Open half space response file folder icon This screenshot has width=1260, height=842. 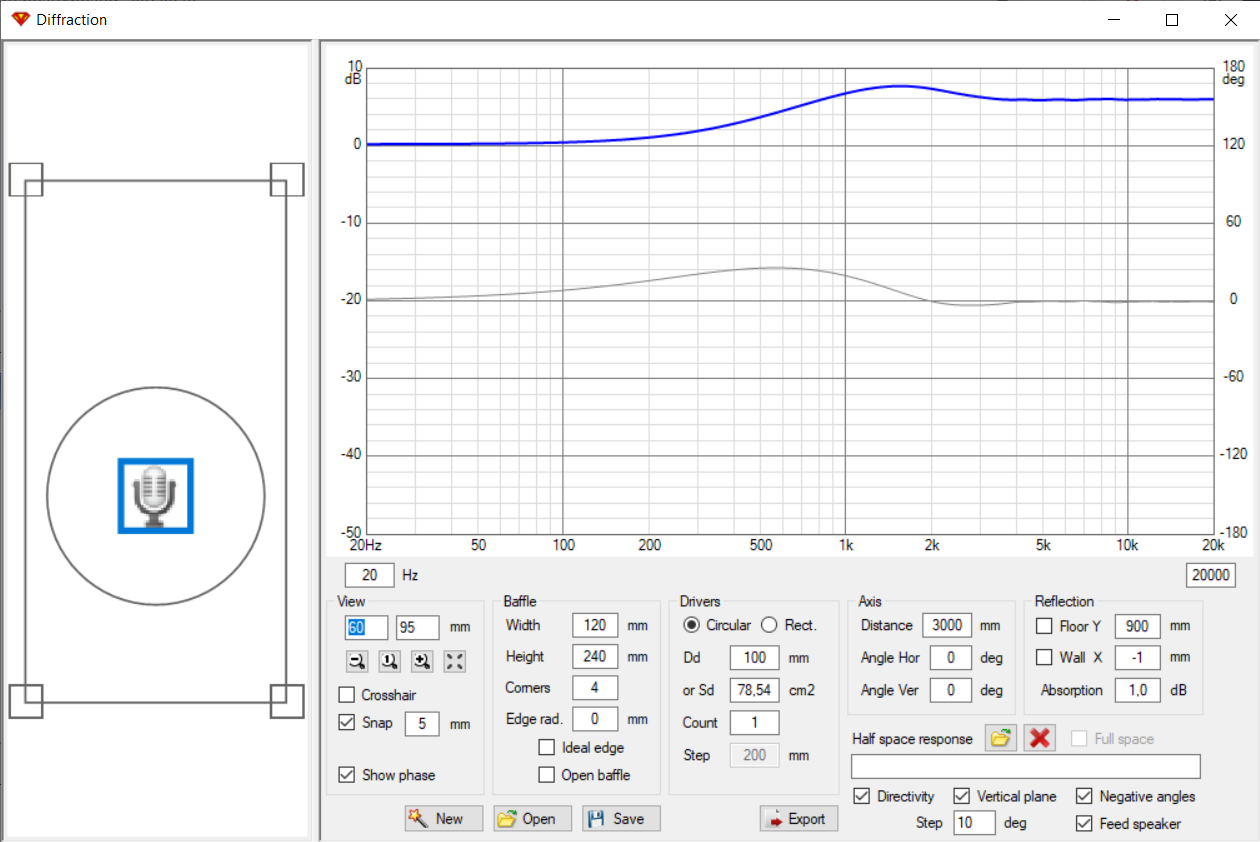click(x=999, y=738)
